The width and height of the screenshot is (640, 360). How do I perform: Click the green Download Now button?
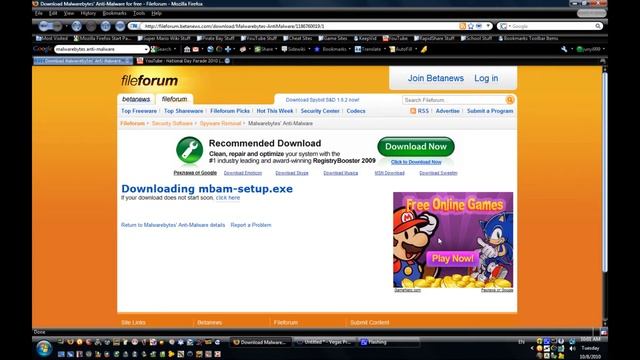(416, 147)
